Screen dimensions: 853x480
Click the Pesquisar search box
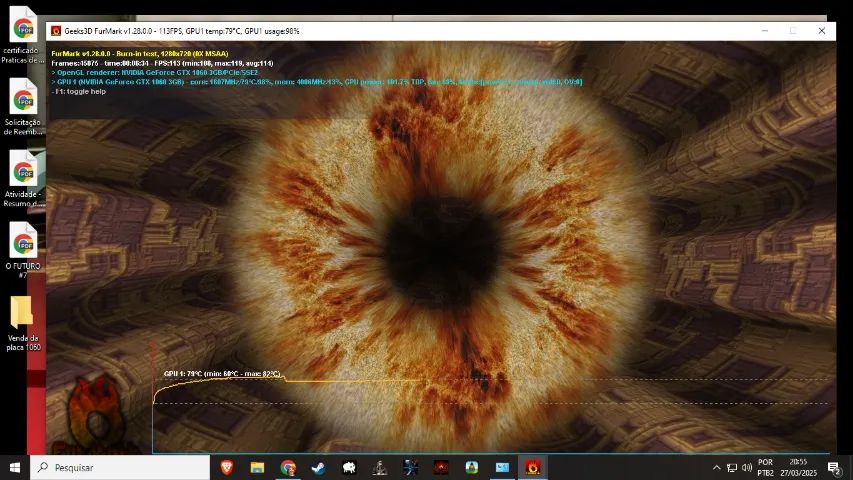point(120,467)
